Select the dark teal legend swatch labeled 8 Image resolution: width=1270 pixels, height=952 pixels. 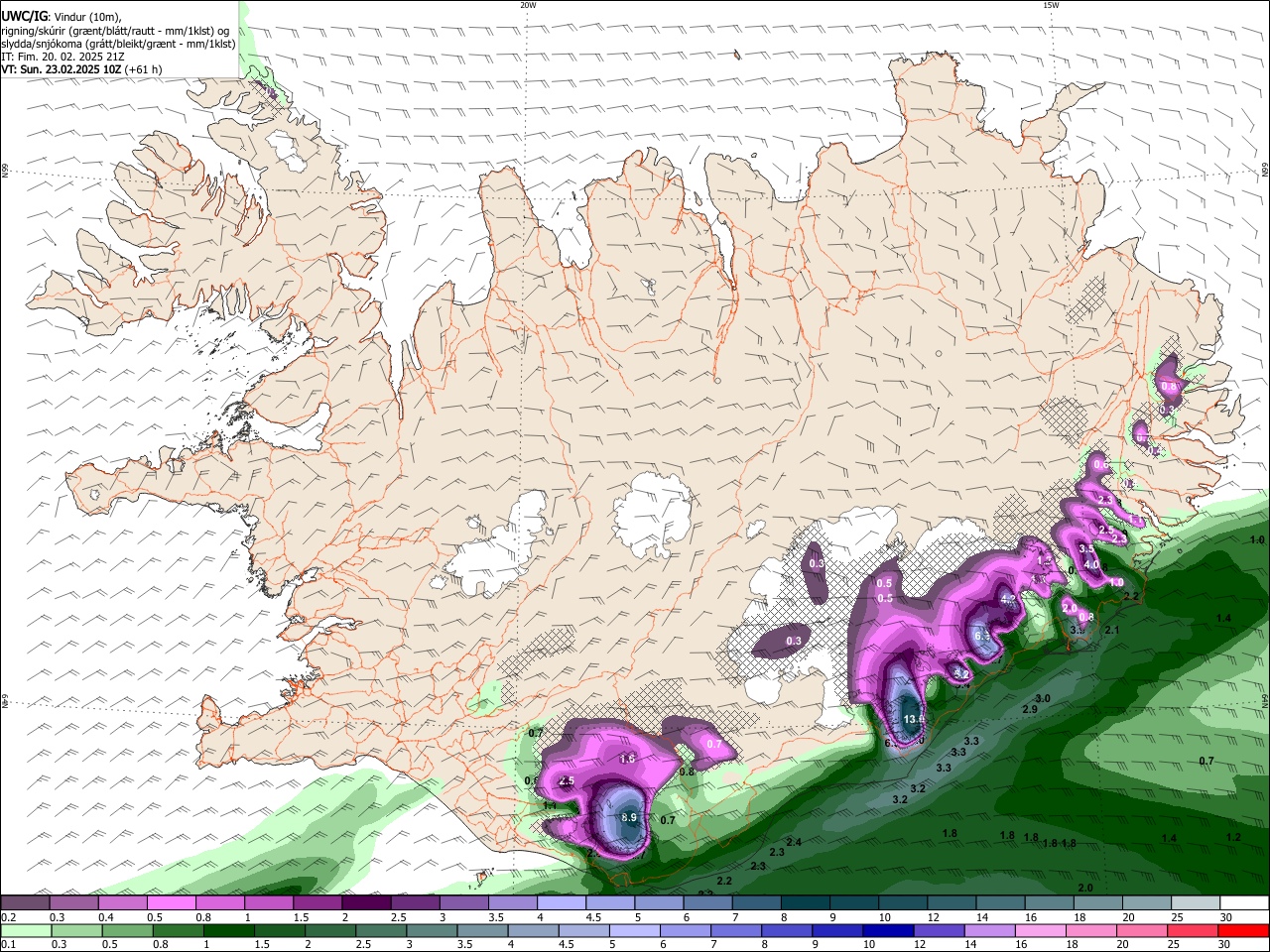805,902
